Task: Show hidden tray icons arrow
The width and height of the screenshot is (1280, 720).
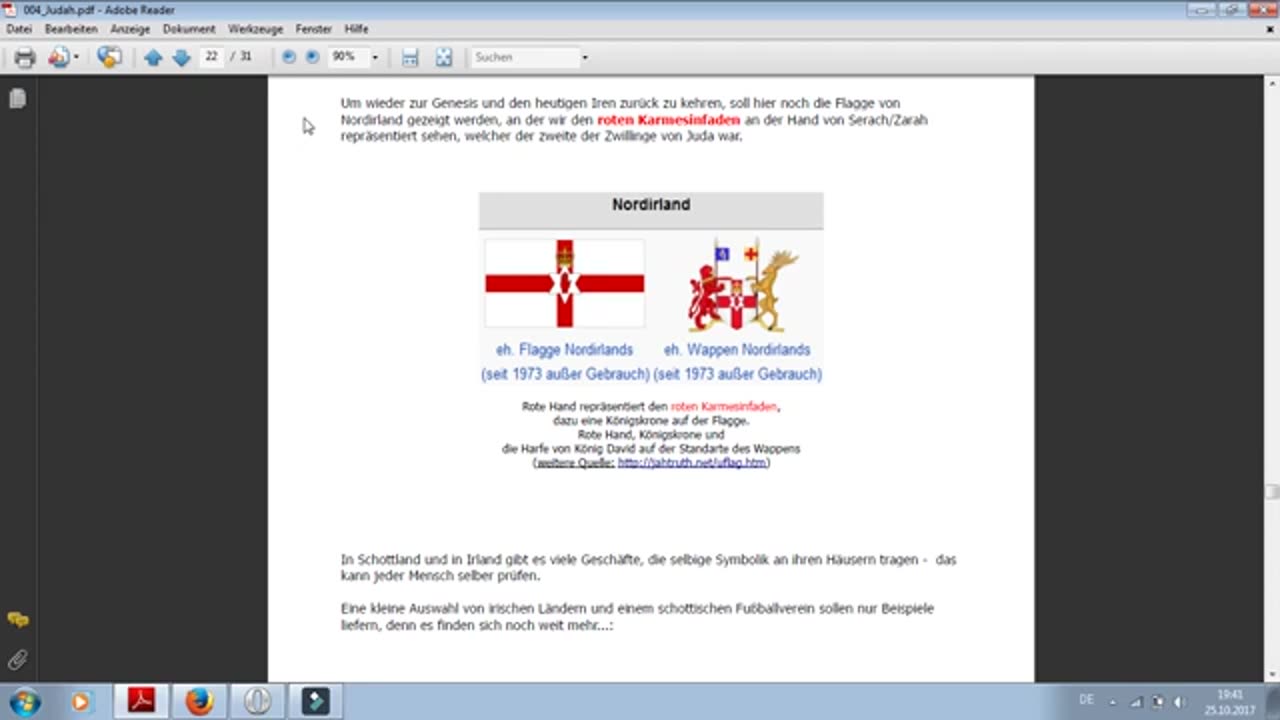Action: pos(1113,702)
